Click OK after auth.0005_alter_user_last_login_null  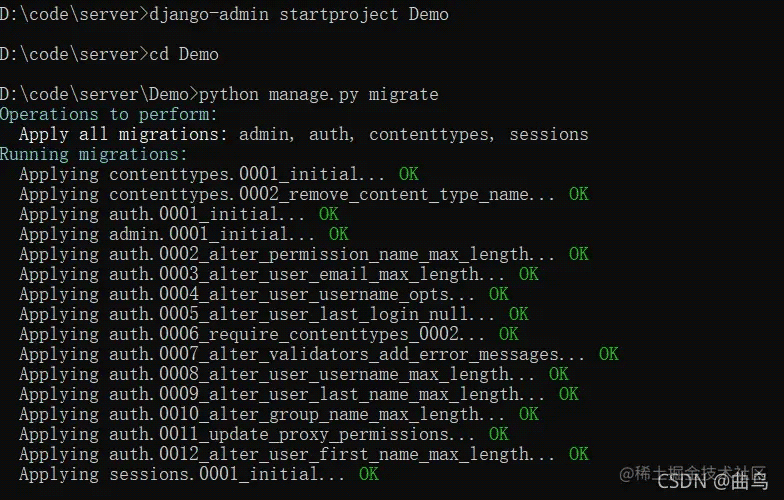point(518,314)
